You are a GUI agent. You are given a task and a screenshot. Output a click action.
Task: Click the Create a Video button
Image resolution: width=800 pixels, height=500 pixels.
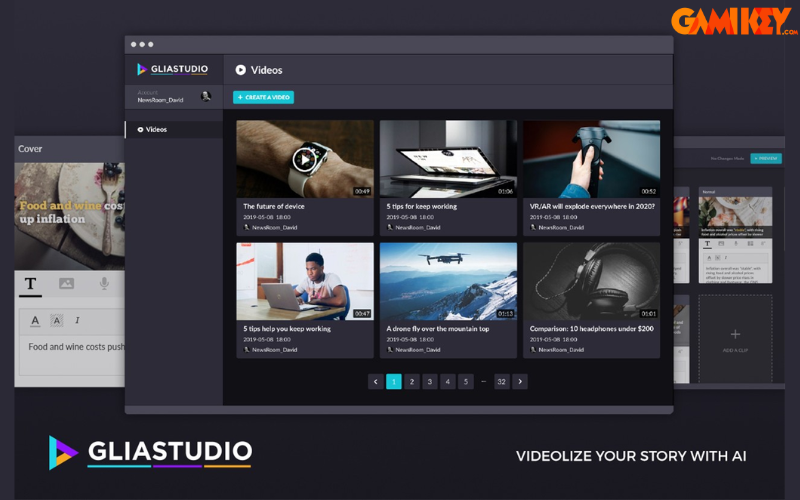263,97
